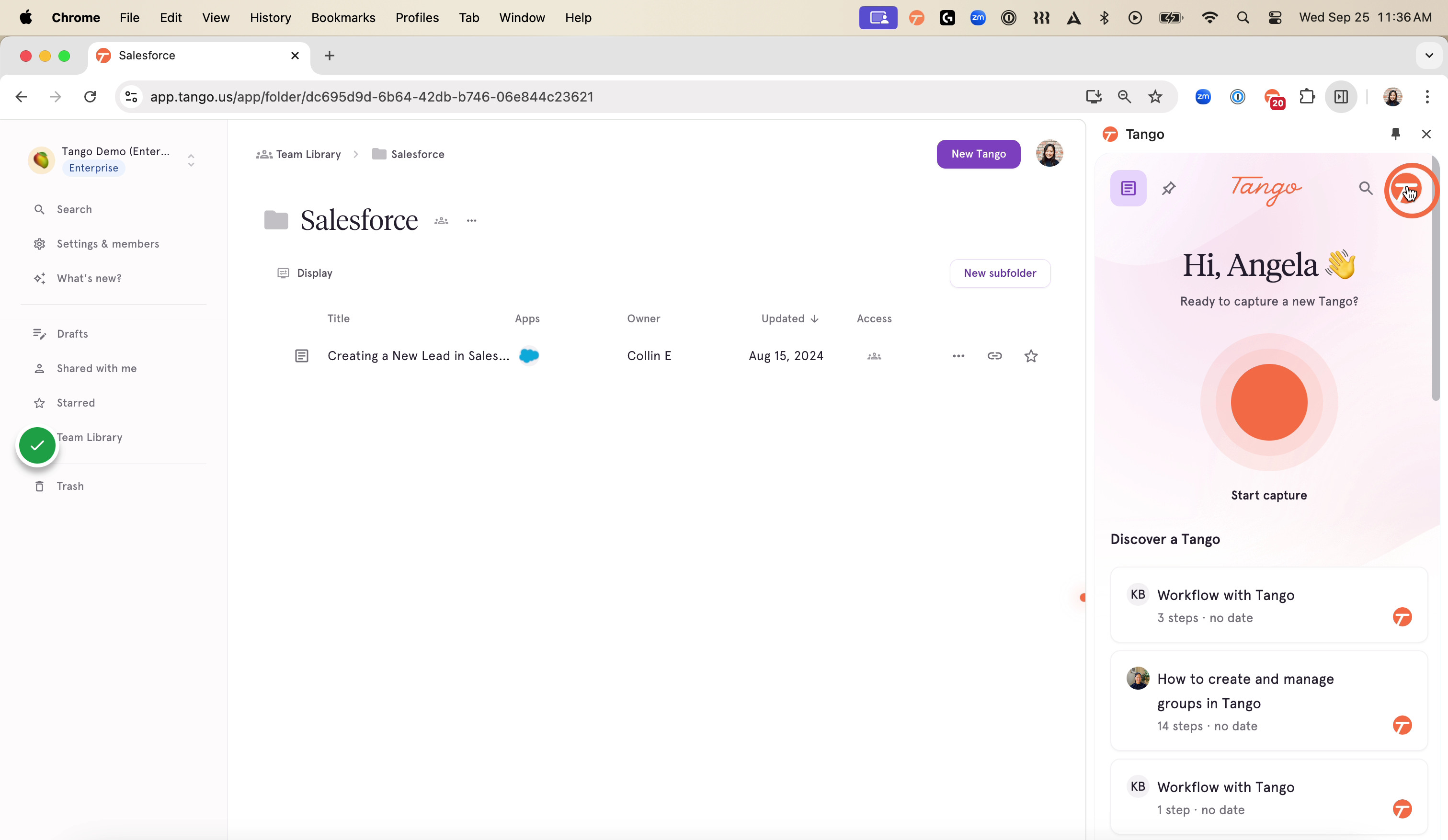Pin the Tango side panel
Screen dimensions: 1448x840
(x=1396, y=134)
